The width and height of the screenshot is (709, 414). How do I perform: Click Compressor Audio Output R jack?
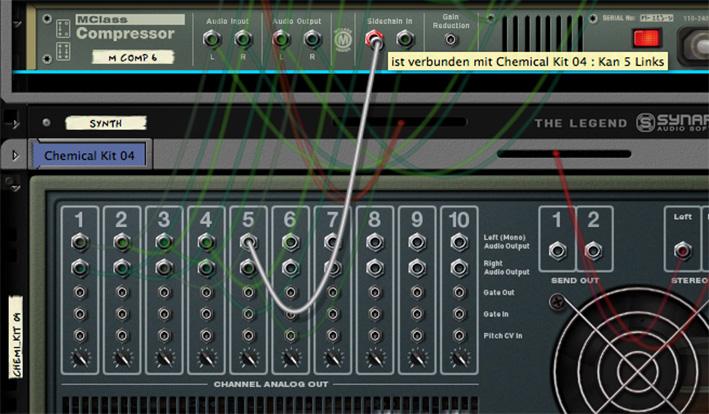(x=312, y=39)
